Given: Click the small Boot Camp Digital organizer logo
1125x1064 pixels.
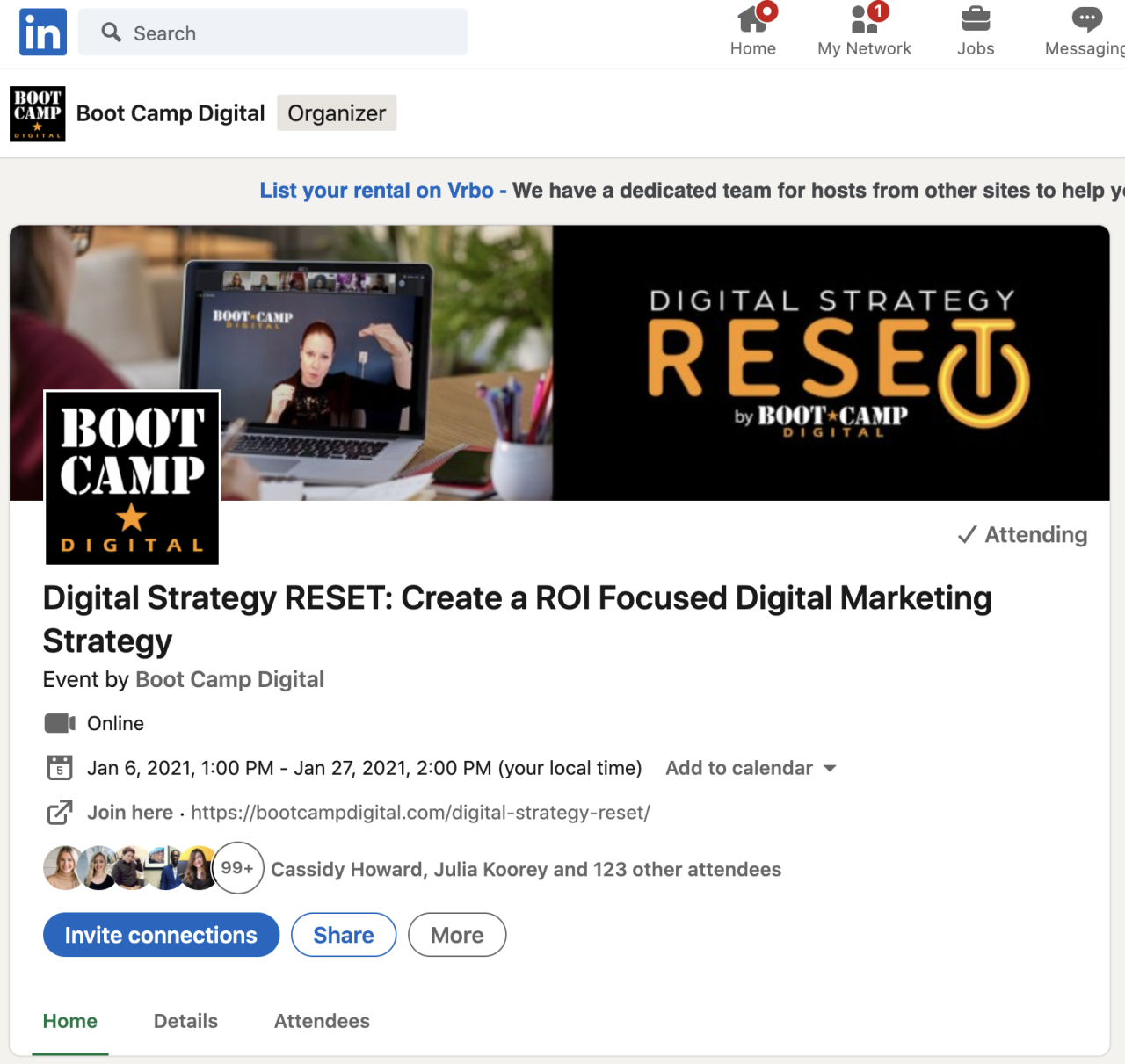Looking at the screenshot, I should pos(38,114).
